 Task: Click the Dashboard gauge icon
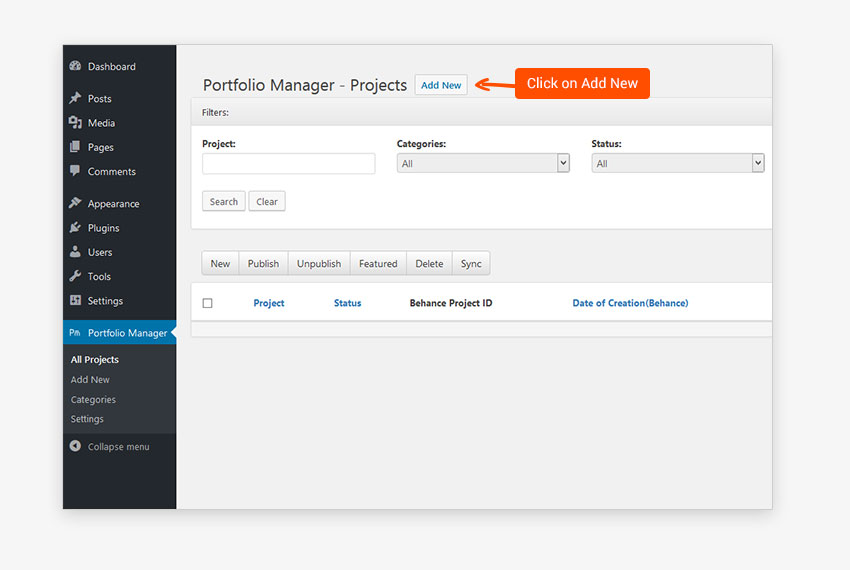(75, 67)
